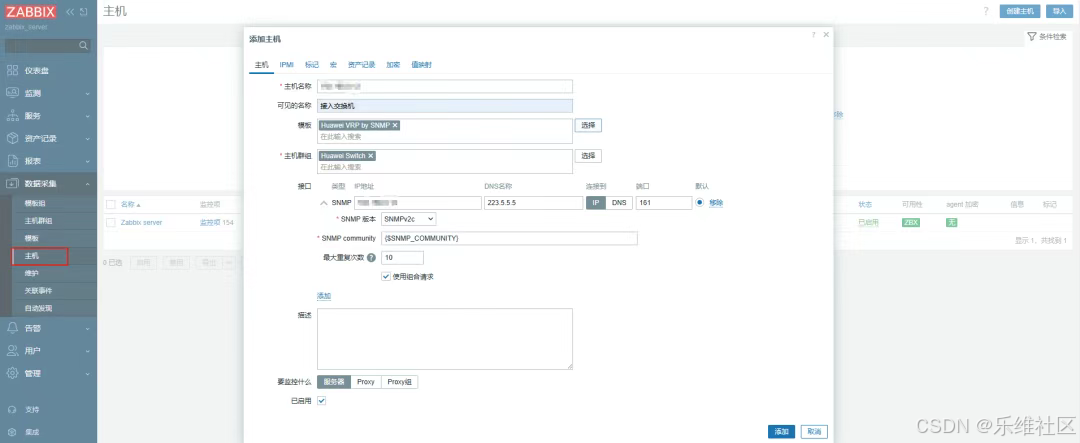The width and height of the screenshot is (1080, 443).
Task: Choose Proxy for 要监控什么
Action: [x=366, y=382]
